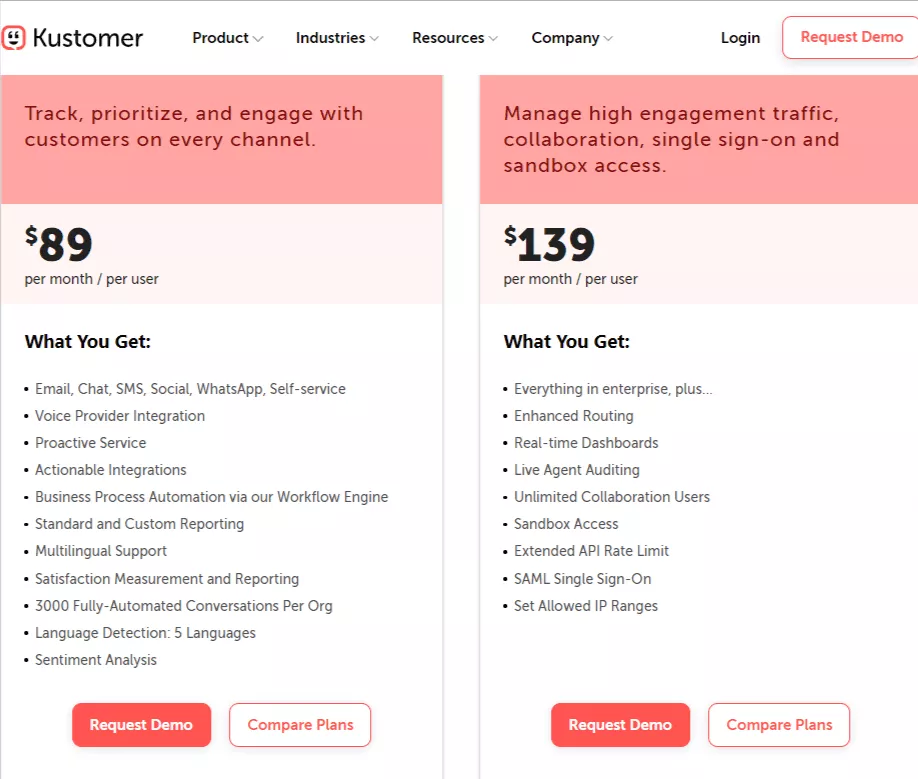Screen dimensions: 918x779
Task: Expand the Company dropdown chevron
Action: tap(608, 39)
